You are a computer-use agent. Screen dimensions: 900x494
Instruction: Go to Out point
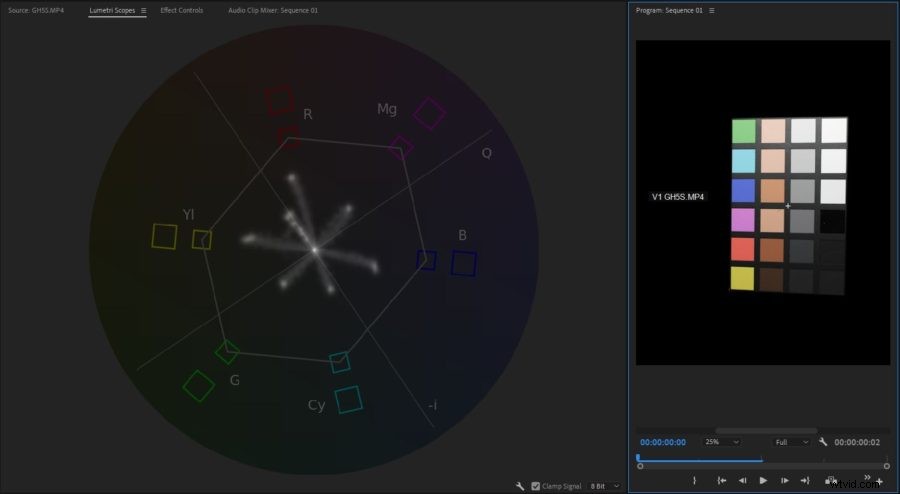[805, 481]
